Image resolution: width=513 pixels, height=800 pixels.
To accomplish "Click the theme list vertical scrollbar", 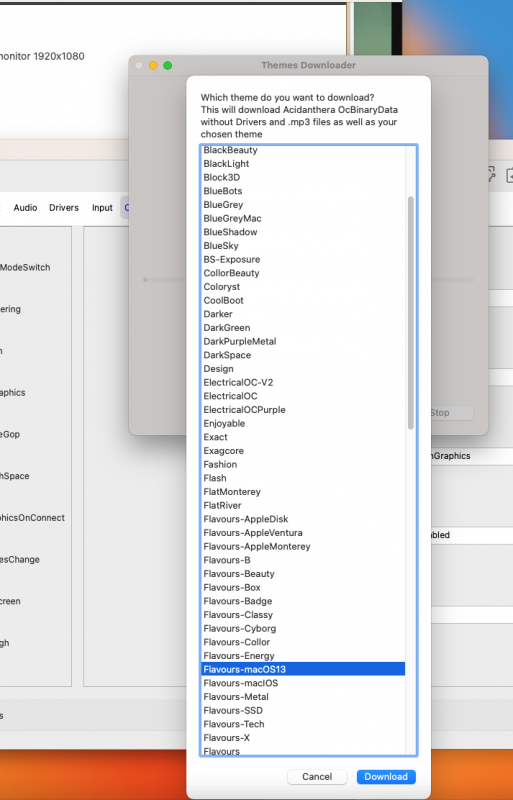I will pos(411,312).
